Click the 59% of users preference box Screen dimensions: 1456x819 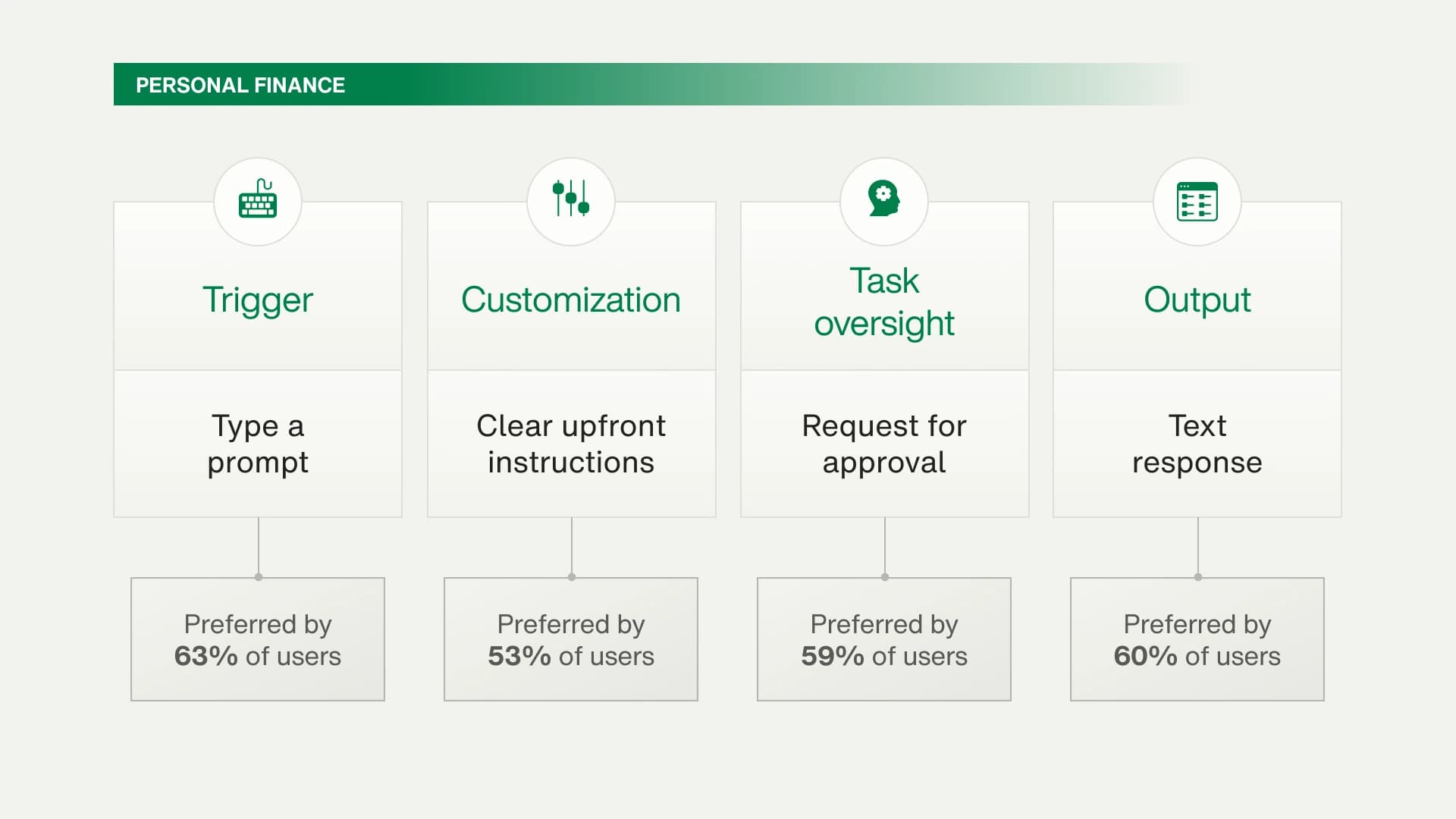tap(884, 639)
